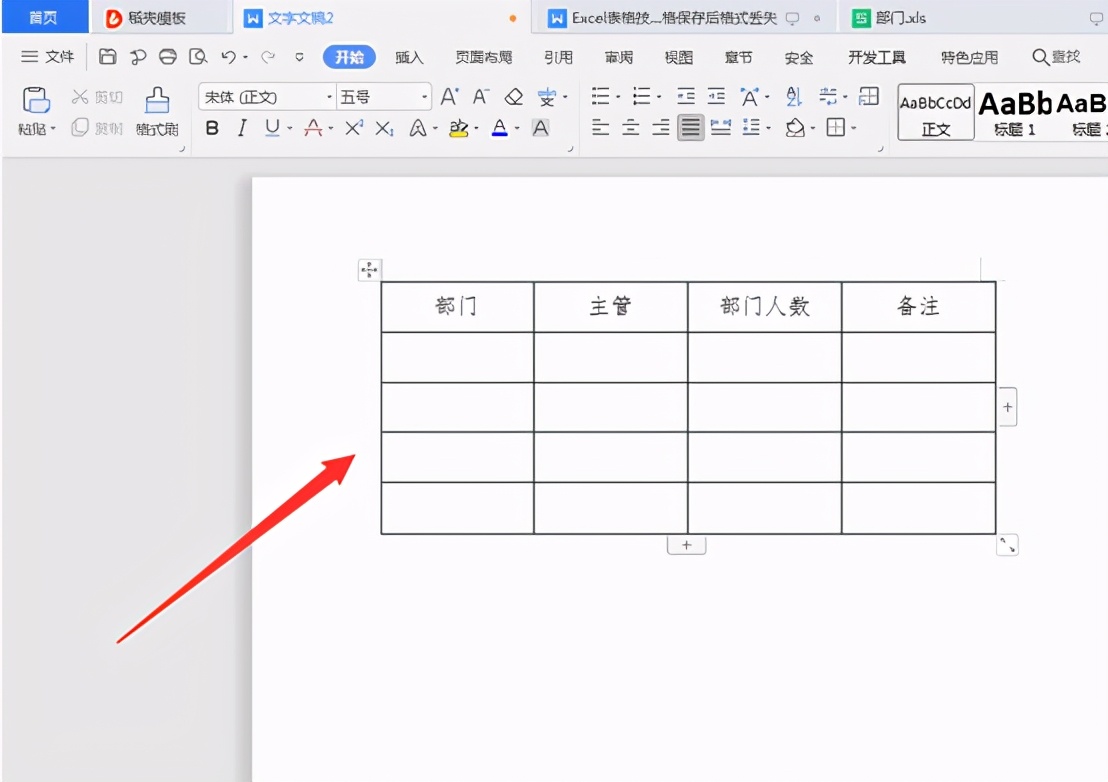Apply superscript with the X² icon
This screenshot has width=1108, height=782.
353,128
